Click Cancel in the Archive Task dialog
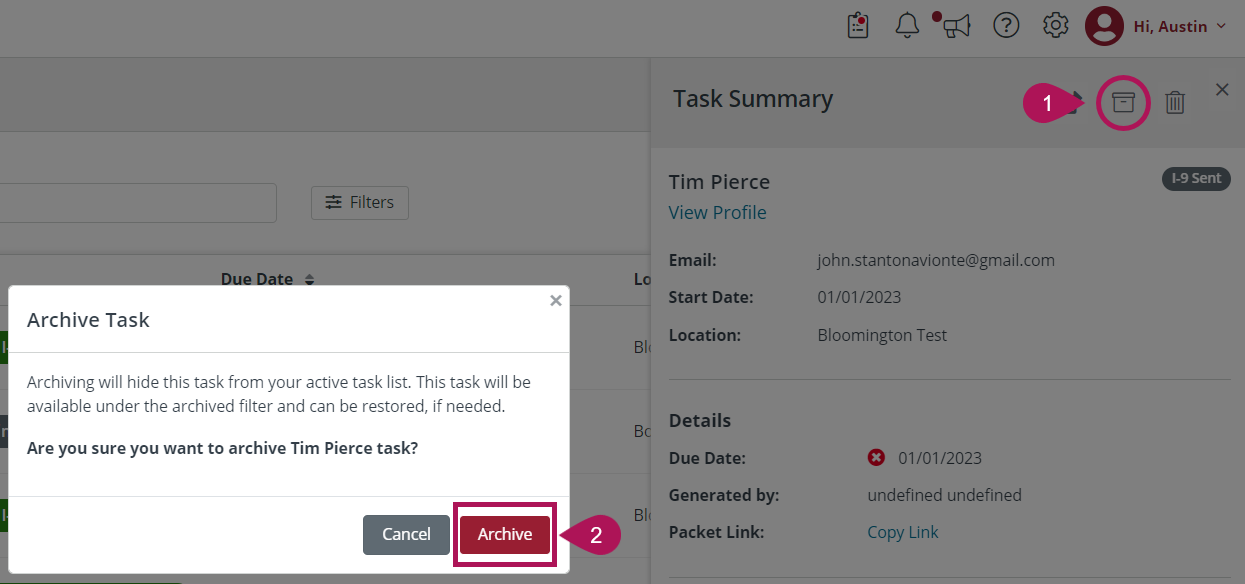 pos(406,534)
